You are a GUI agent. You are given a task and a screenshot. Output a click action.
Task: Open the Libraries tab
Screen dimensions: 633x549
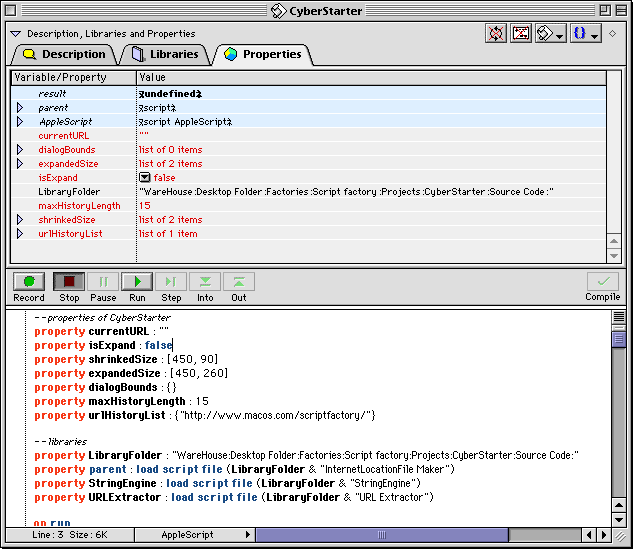[x=166, y=54]
